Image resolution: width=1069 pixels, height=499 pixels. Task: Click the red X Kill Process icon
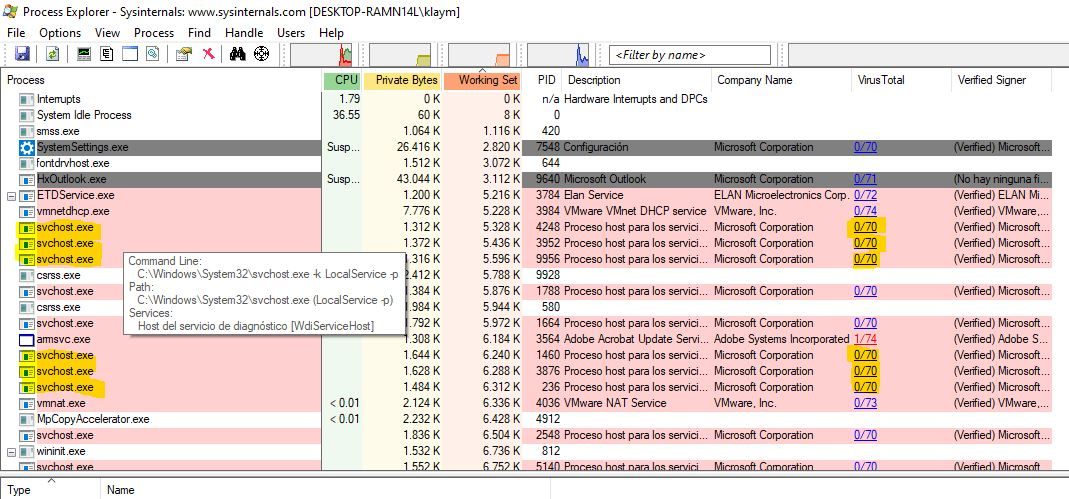[x=208, y=55]
